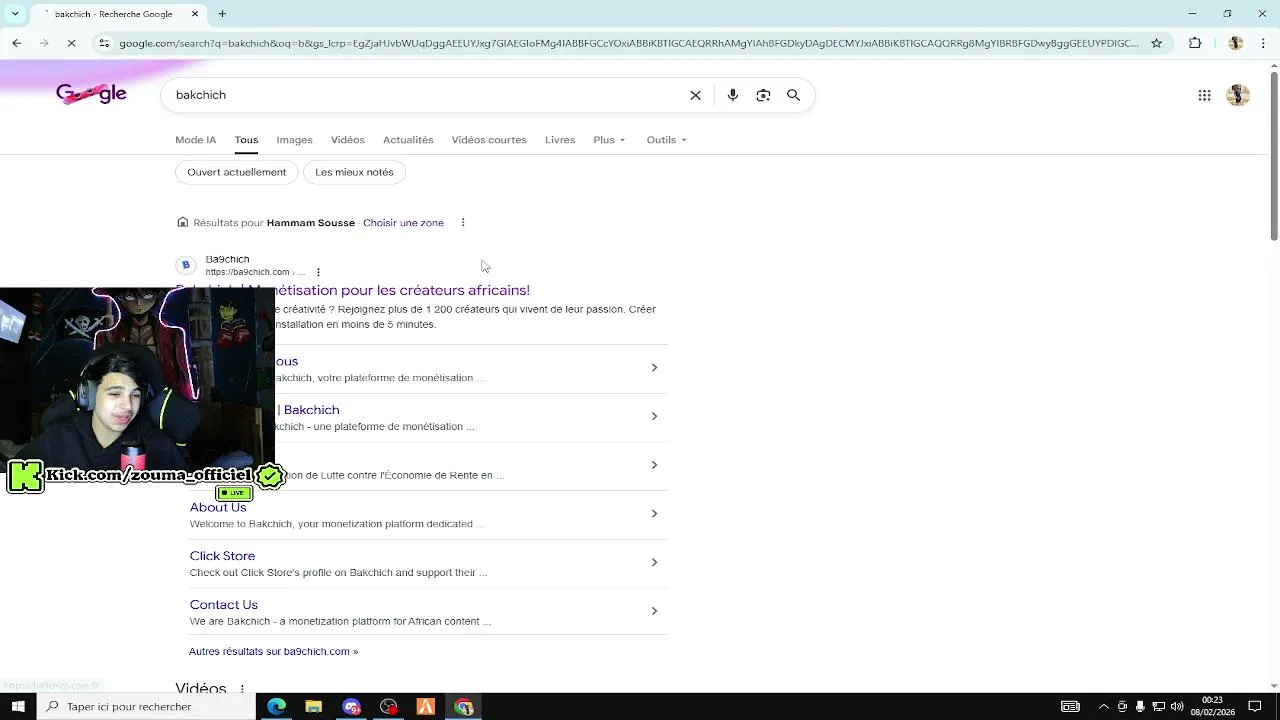Open the Chrome extensions menu
This screenshot has width=1280, height=720.
(1195, 43)
